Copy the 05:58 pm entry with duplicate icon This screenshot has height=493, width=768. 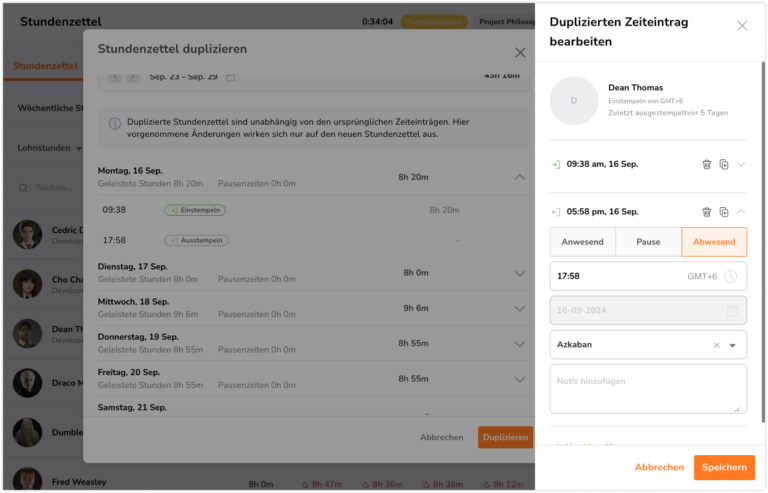point(724,212)
